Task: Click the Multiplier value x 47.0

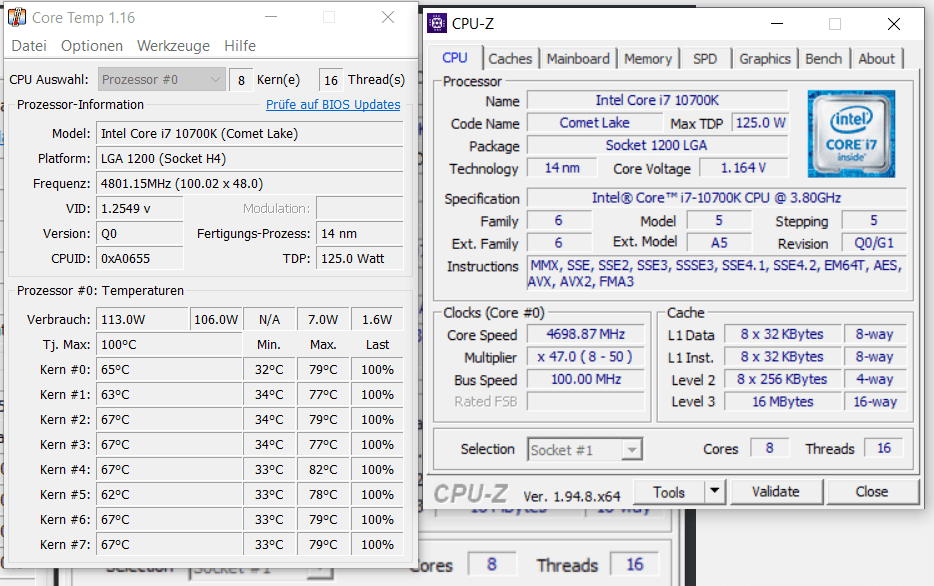Action: click(x=586, y=357)
